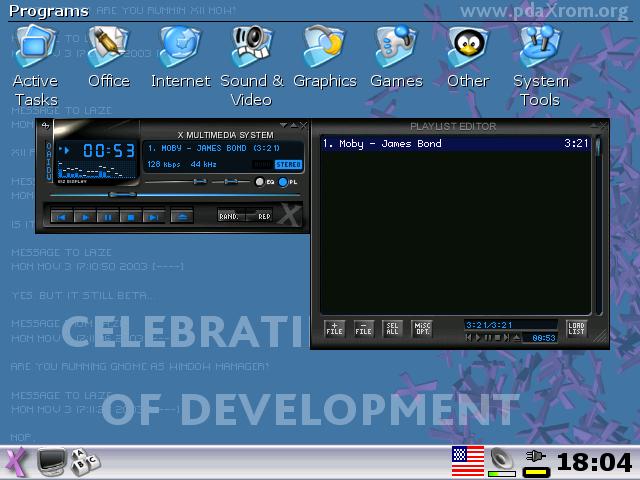Screen dimensions: 640x480
Task: Click previous track mini button in playlist editor
Action: (469, 338)
